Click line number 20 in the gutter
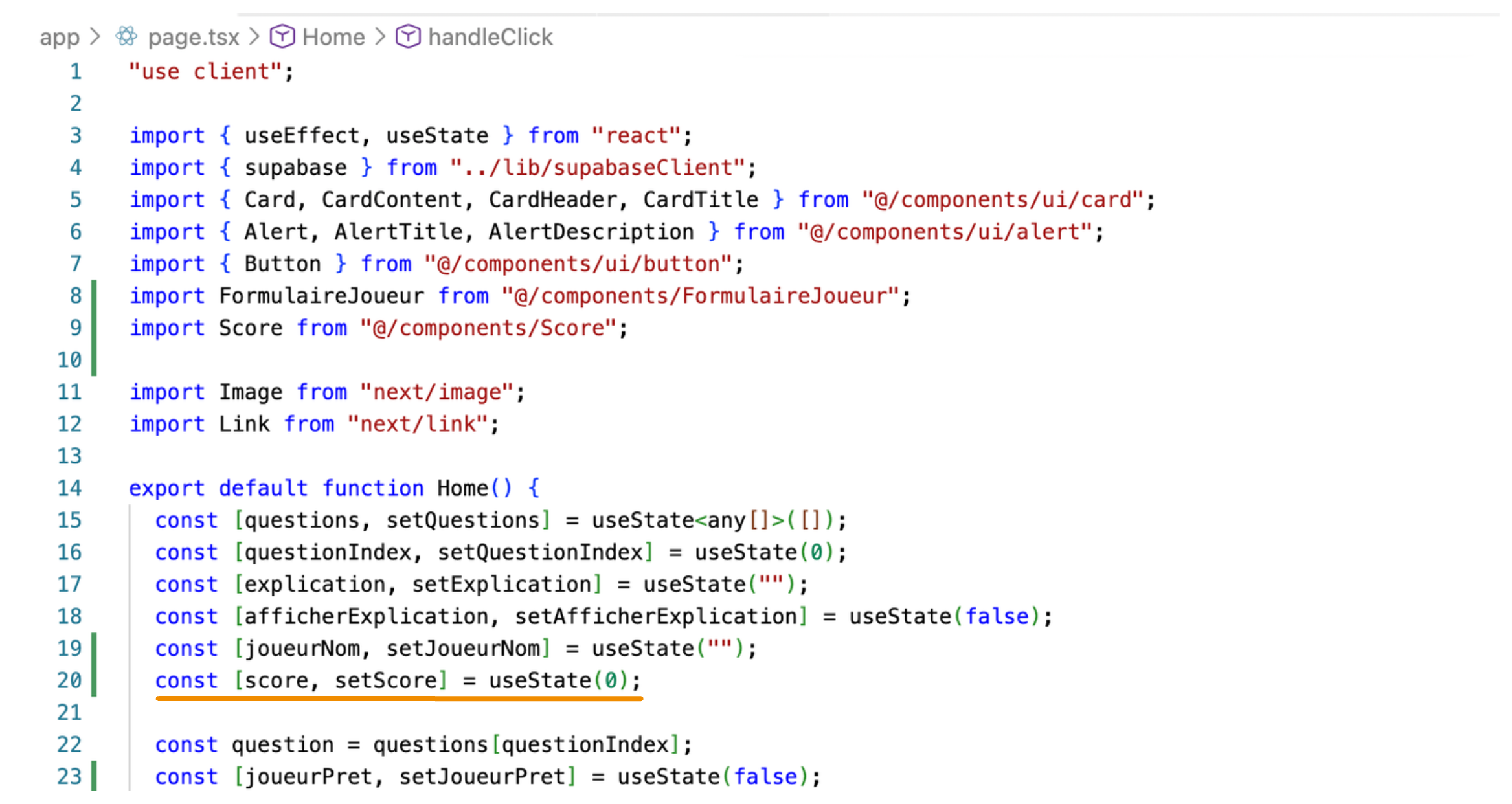The height and width of the screenshot is (804, 1512). (x=69, y=680)
